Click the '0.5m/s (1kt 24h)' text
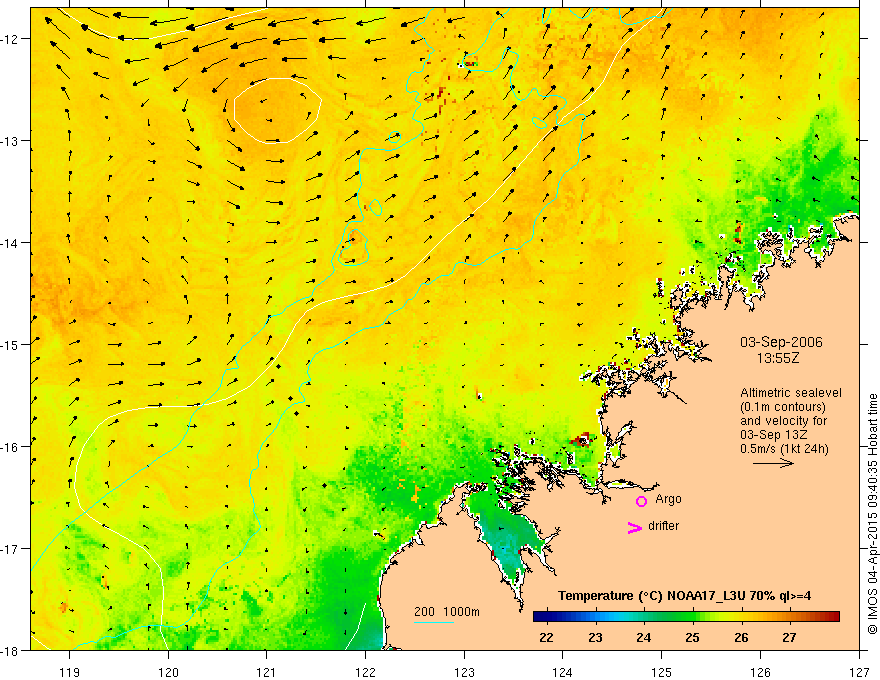This screenshot has height=680, width=880. 784,449
